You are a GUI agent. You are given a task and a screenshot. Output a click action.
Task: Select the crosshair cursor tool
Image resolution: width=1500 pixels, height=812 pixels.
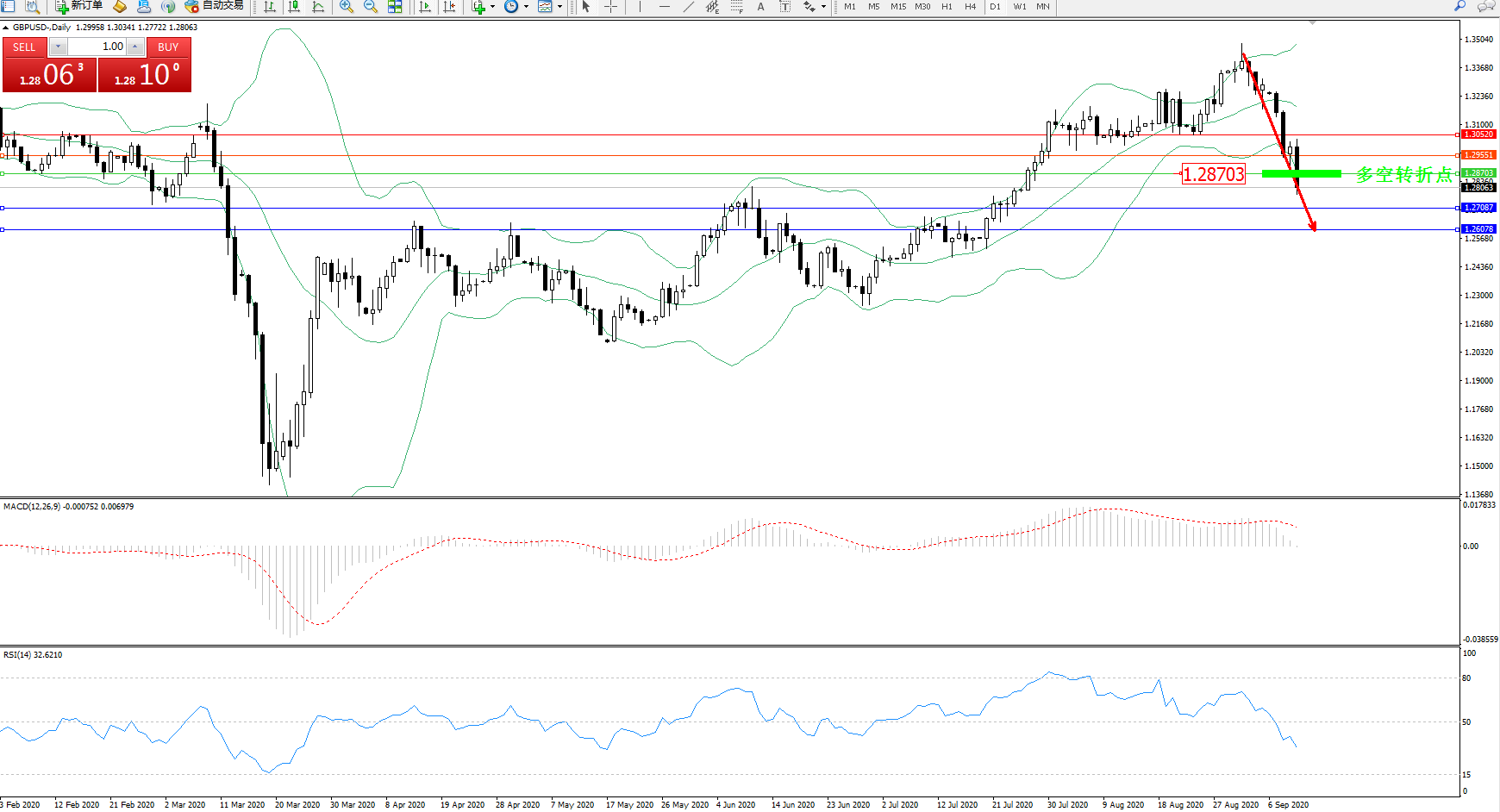click(610, 7)
